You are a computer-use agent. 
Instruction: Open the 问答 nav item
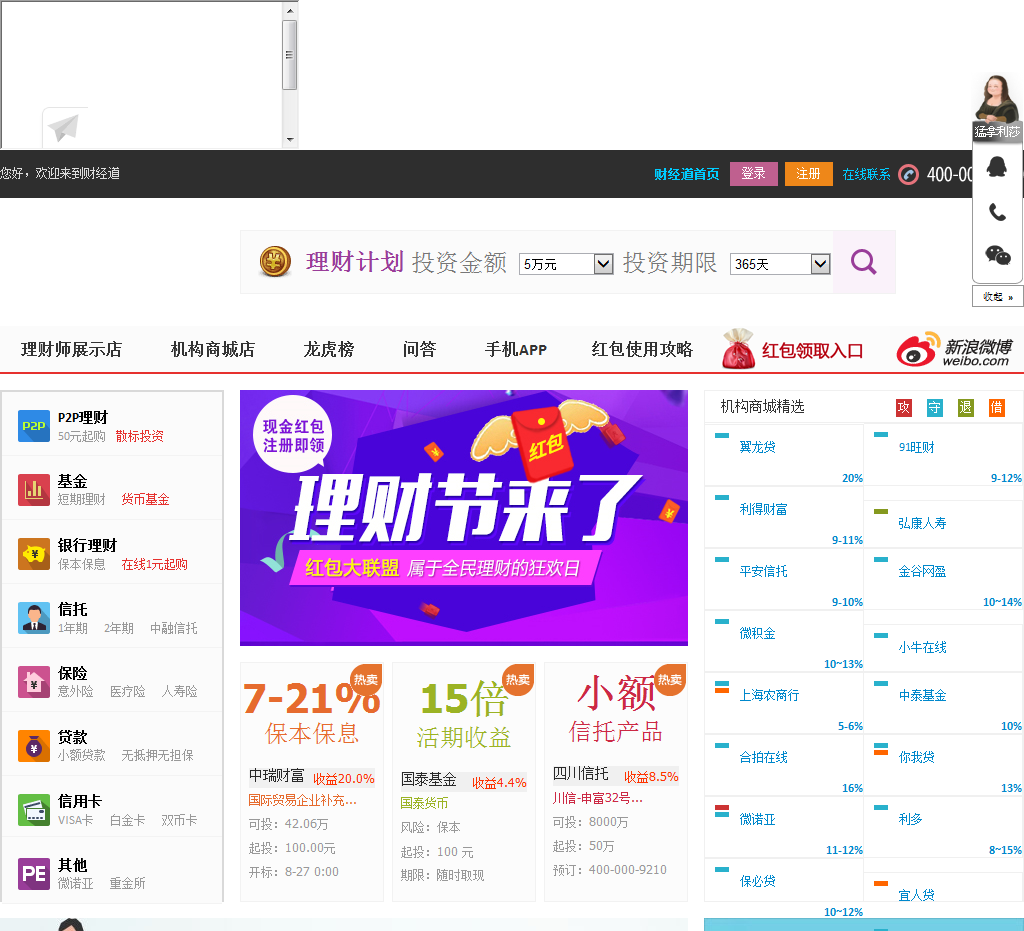click(x=419, y=349)
